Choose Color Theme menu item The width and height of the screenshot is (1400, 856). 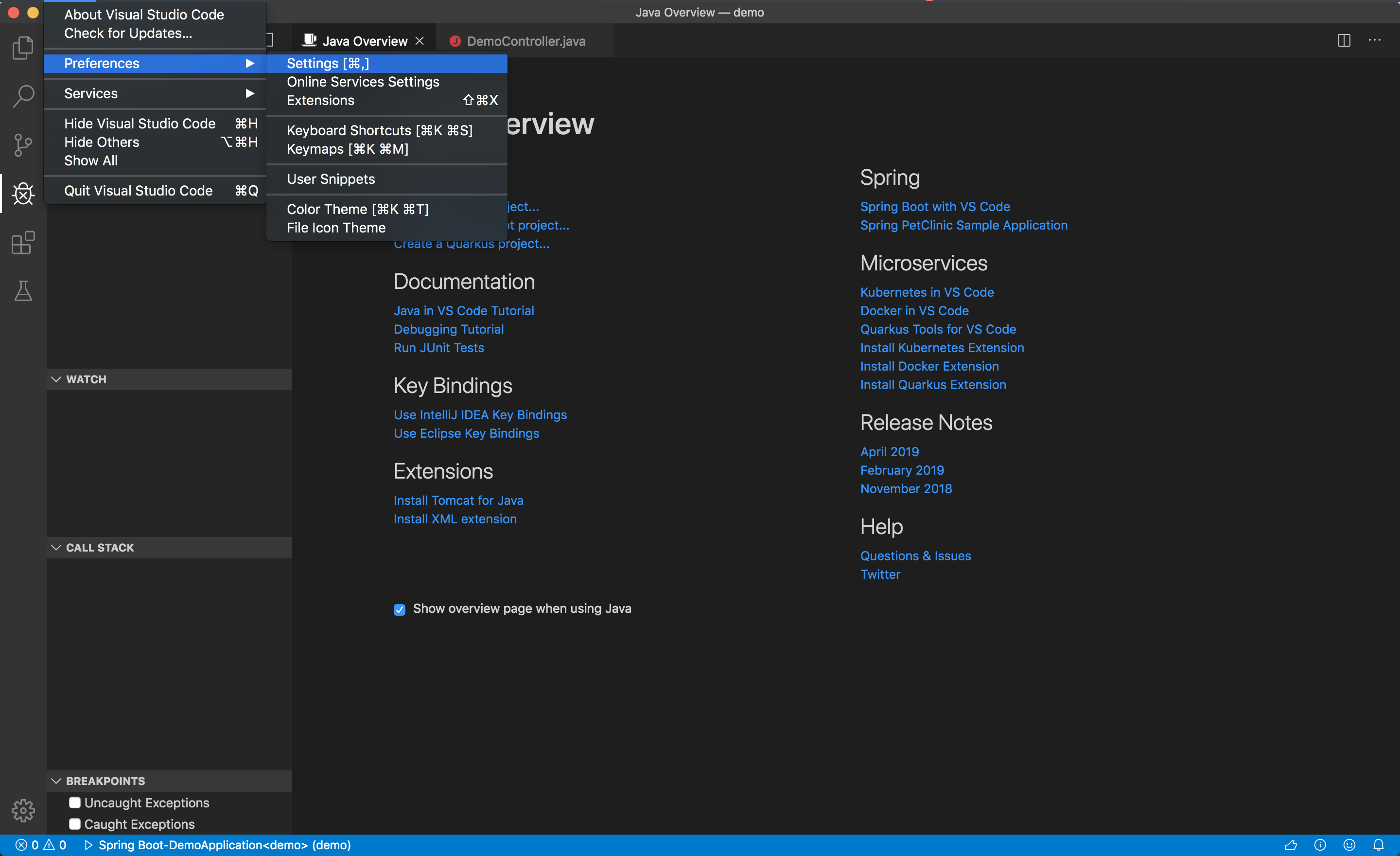click(x=386, y=209)
